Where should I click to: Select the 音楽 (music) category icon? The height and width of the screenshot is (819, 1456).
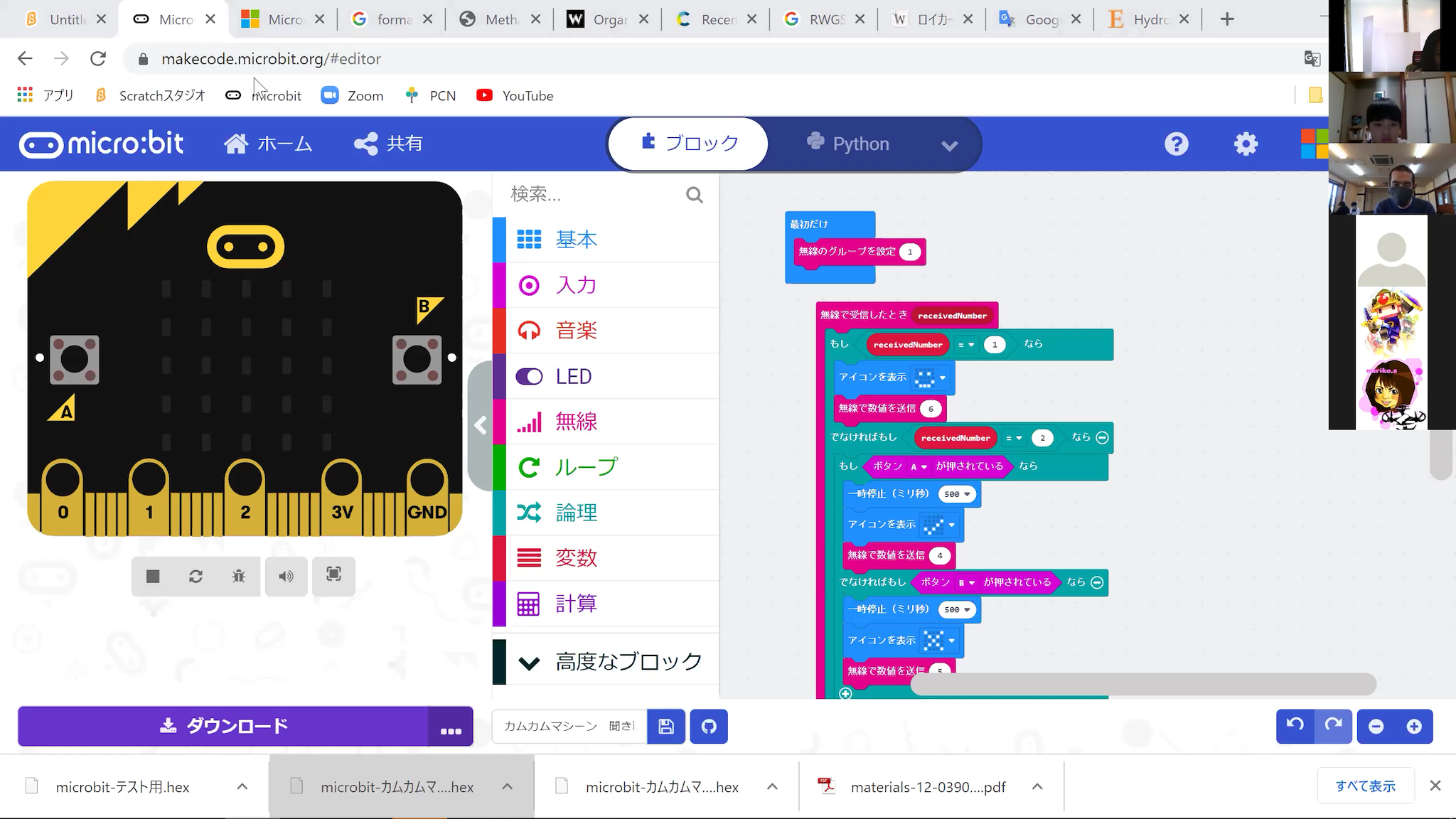coord(529,330)
